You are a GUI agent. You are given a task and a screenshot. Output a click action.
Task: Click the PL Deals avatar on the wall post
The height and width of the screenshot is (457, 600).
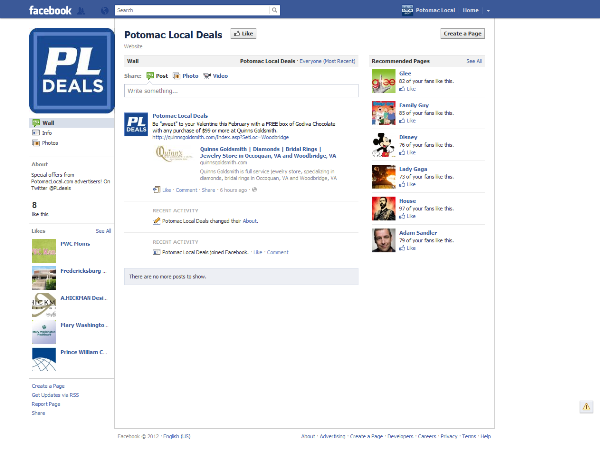click(x=136, y=124)
